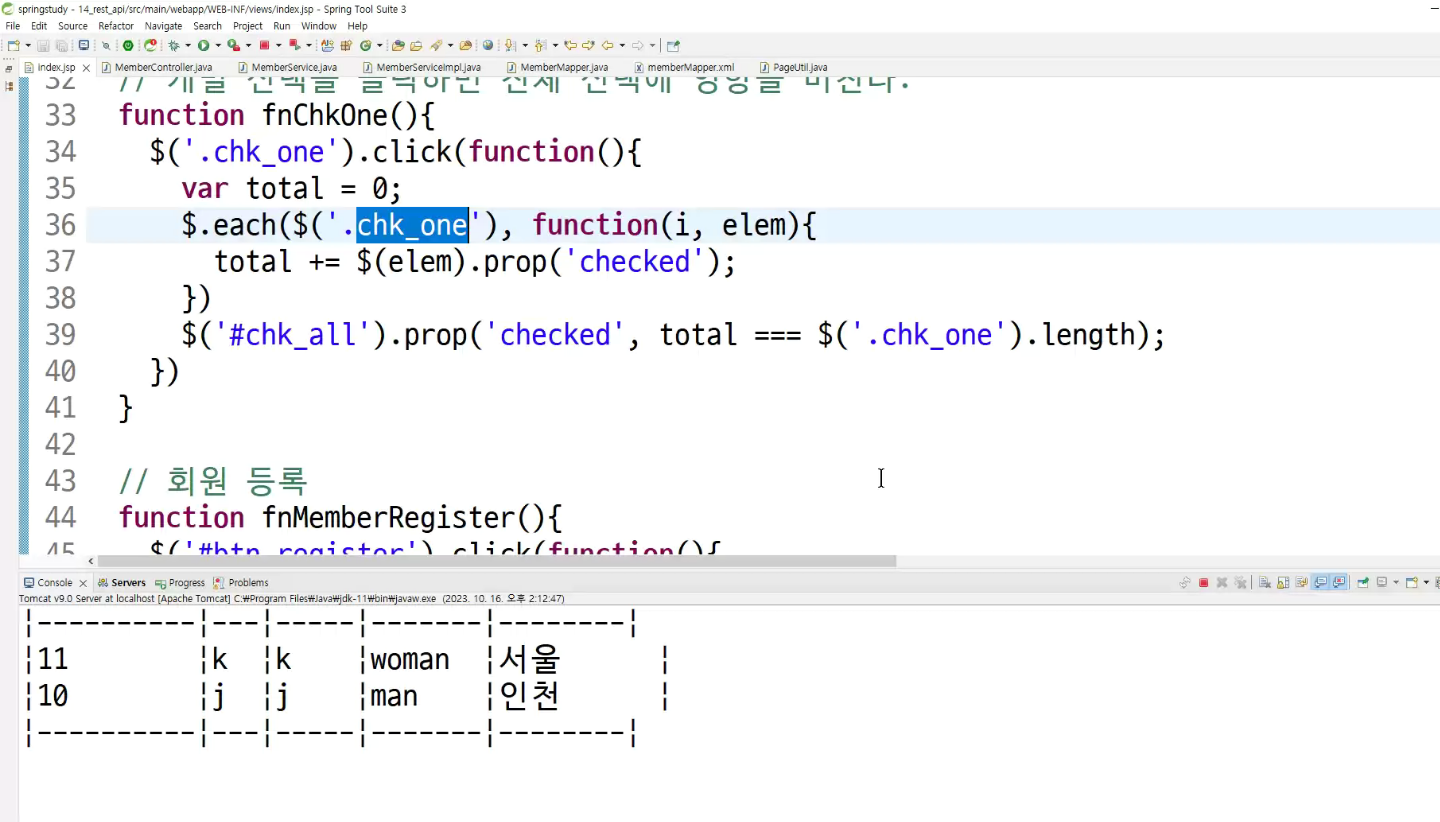Screen dimensions: 1440x822
Task: Click the editor horizontal scrollbar thumb
Action: pyautogui.click(x=497, y=561)
